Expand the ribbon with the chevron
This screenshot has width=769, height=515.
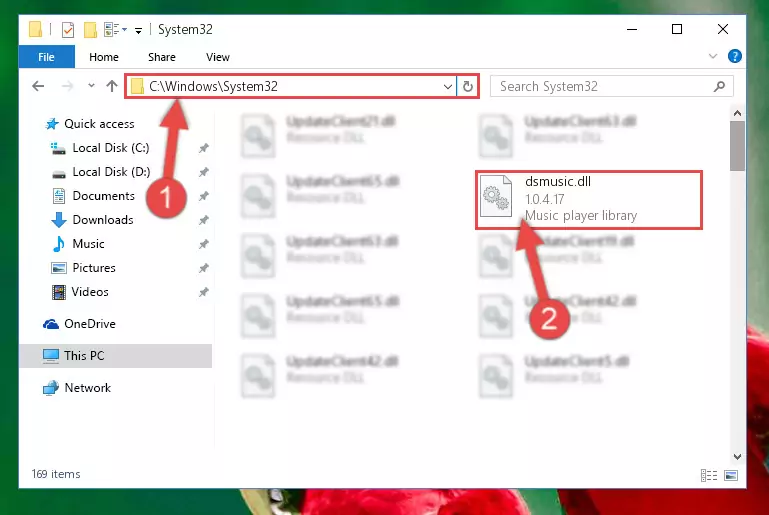[x=713, y=56]
